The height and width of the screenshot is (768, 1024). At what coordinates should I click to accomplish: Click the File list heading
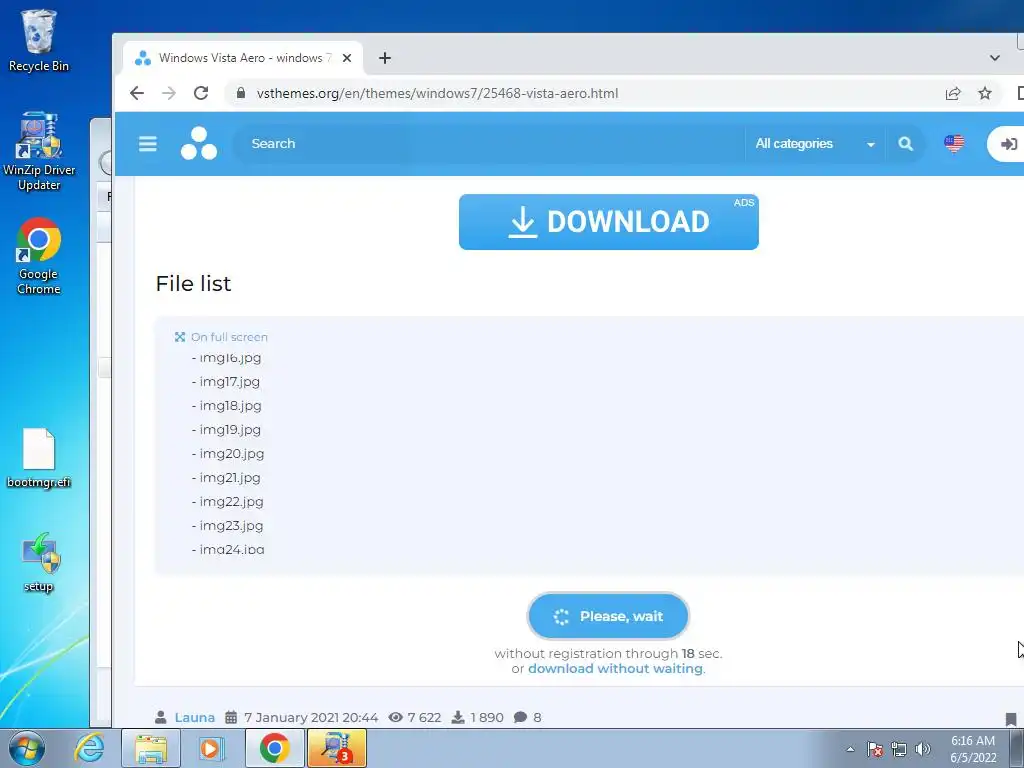click(x=193, y=283)
